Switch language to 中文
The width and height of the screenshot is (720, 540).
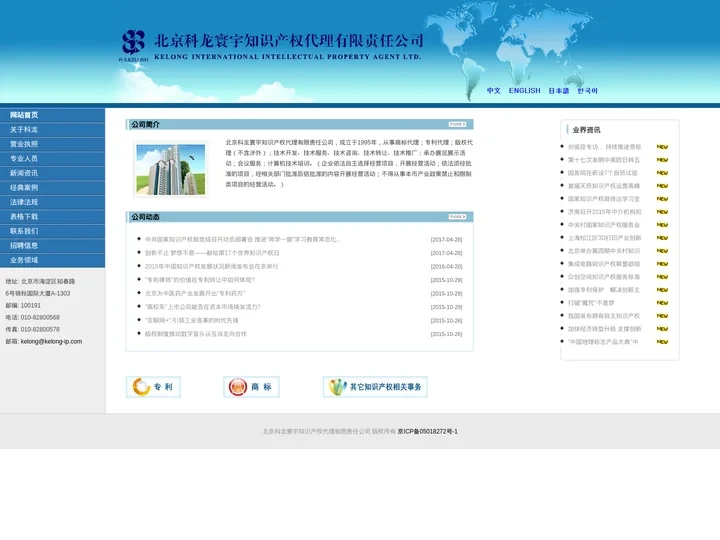tap(494, 91)
